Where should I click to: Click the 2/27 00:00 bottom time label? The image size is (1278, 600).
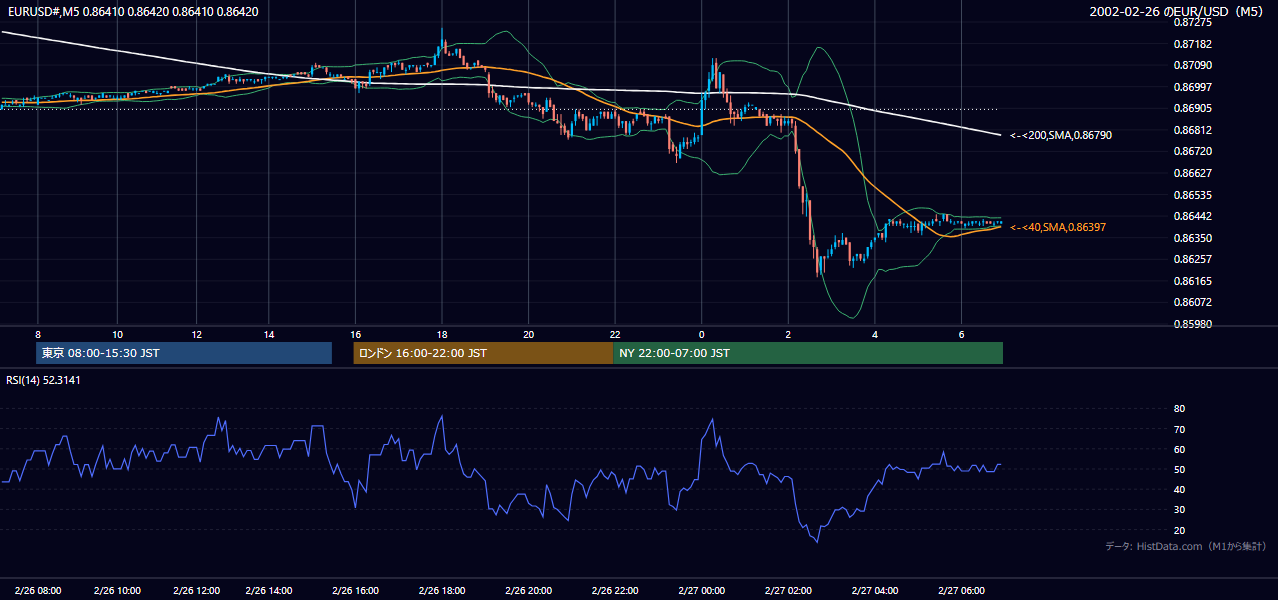701,590
